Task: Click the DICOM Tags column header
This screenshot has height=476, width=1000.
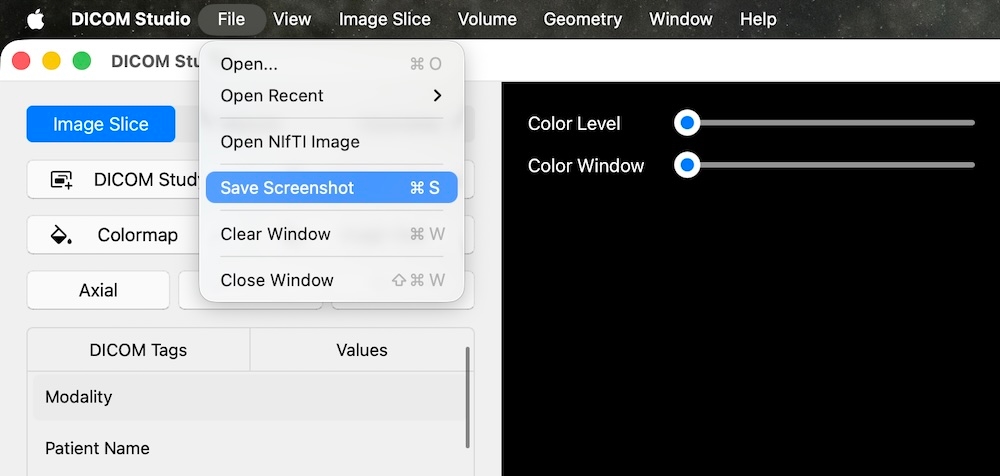Action: coord(138,350)
